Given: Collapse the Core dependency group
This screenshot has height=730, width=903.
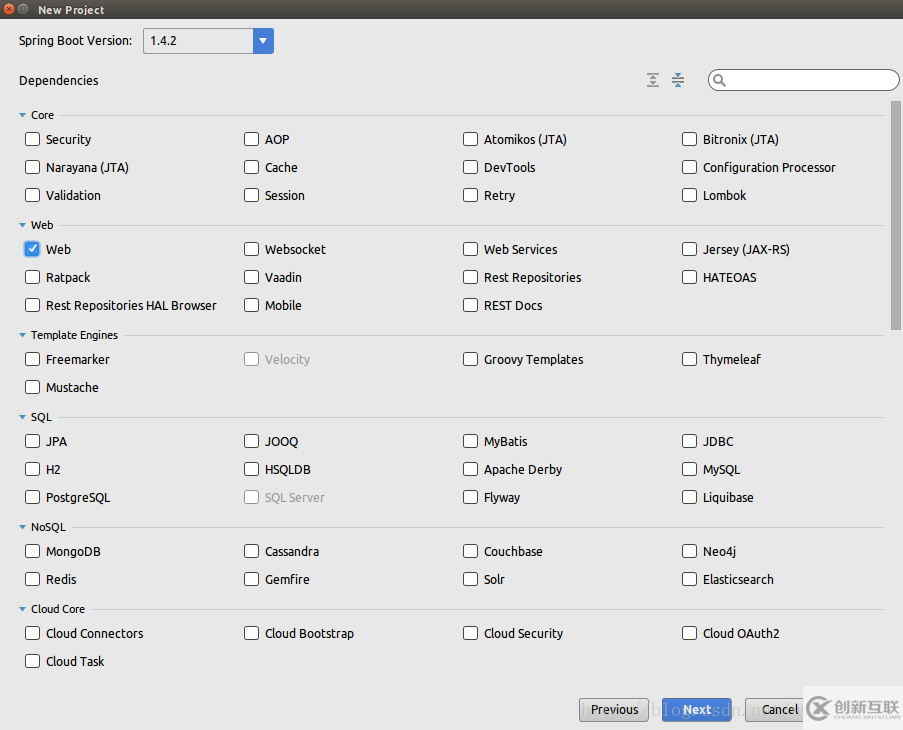Looking at the screenshot, I should point(23,115).
